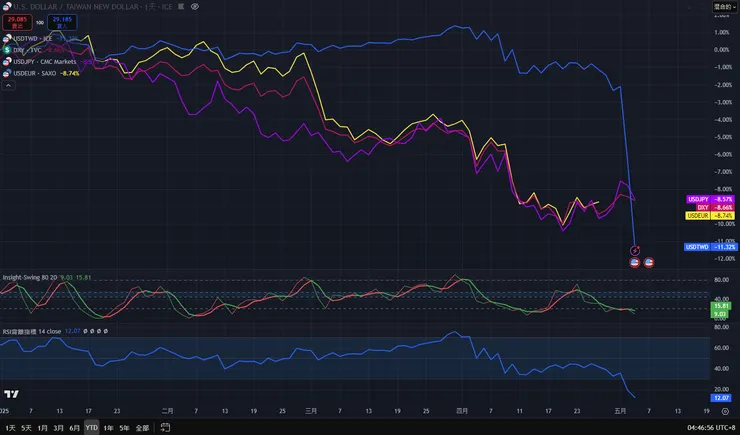Click the red DXY -8.66% price label
Screen dimensions: 740x435
click(715, 207)
